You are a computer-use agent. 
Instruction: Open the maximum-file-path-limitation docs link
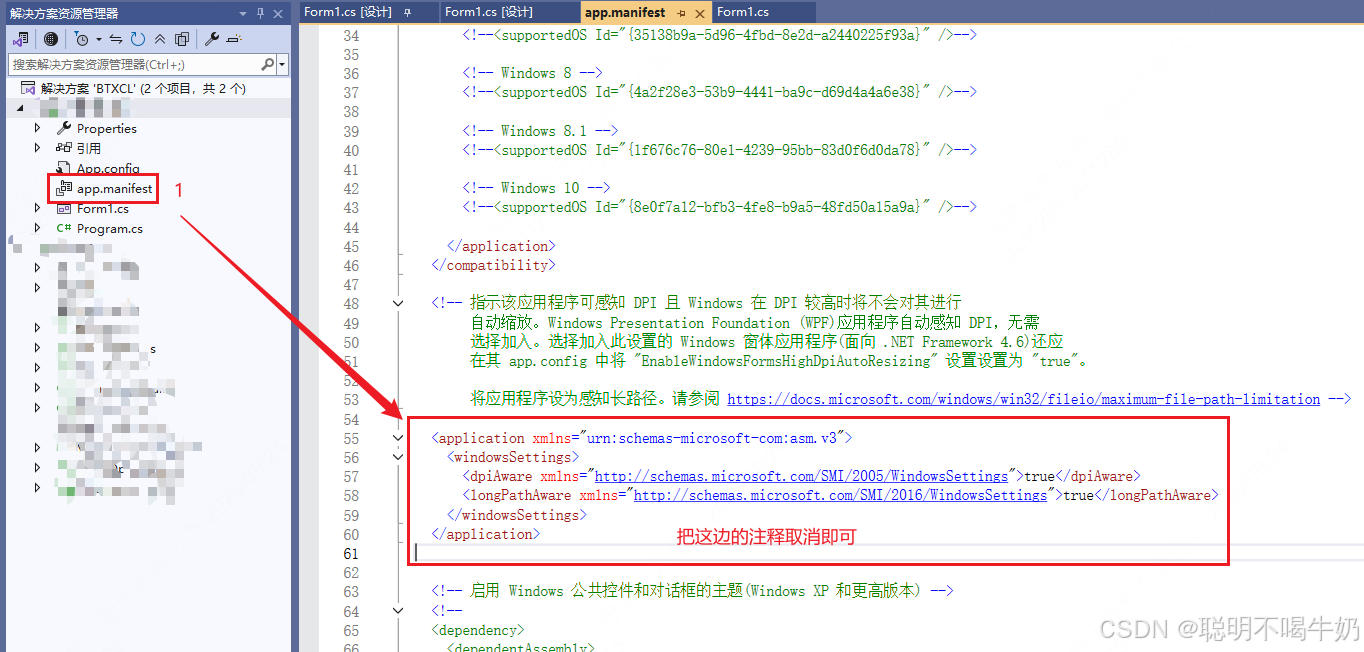(x=1023, y=399)
